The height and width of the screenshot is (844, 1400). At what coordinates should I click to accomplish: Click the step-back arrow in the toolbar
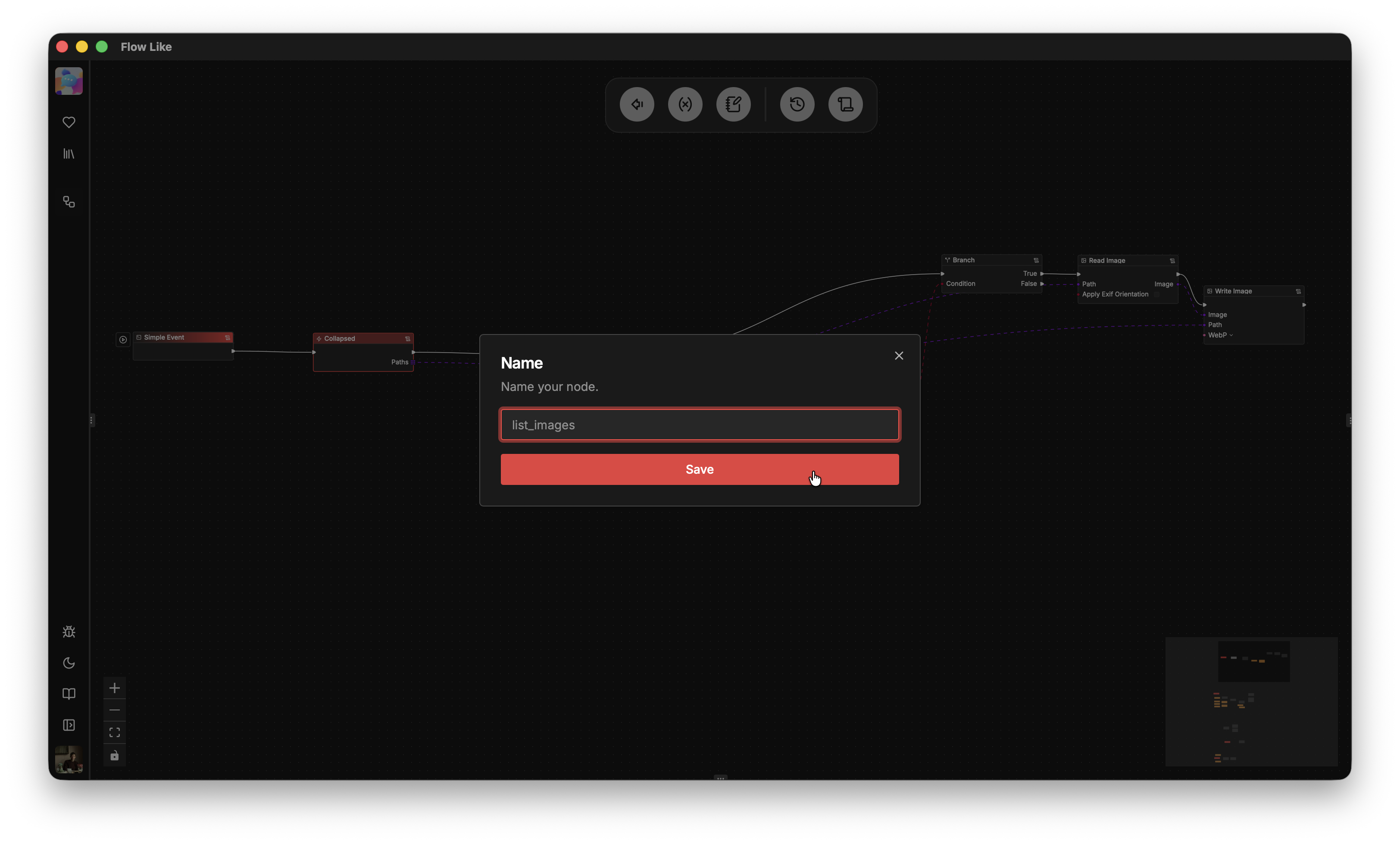[x=636, y=104]
